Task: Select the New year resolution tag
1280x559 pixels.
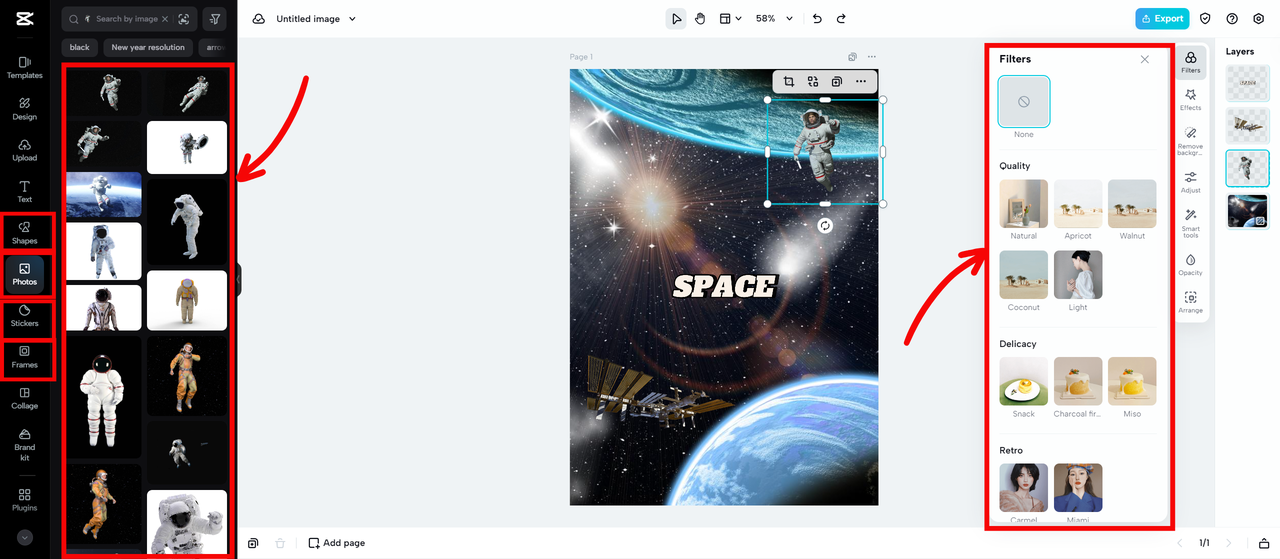Action: pos(148,47)
